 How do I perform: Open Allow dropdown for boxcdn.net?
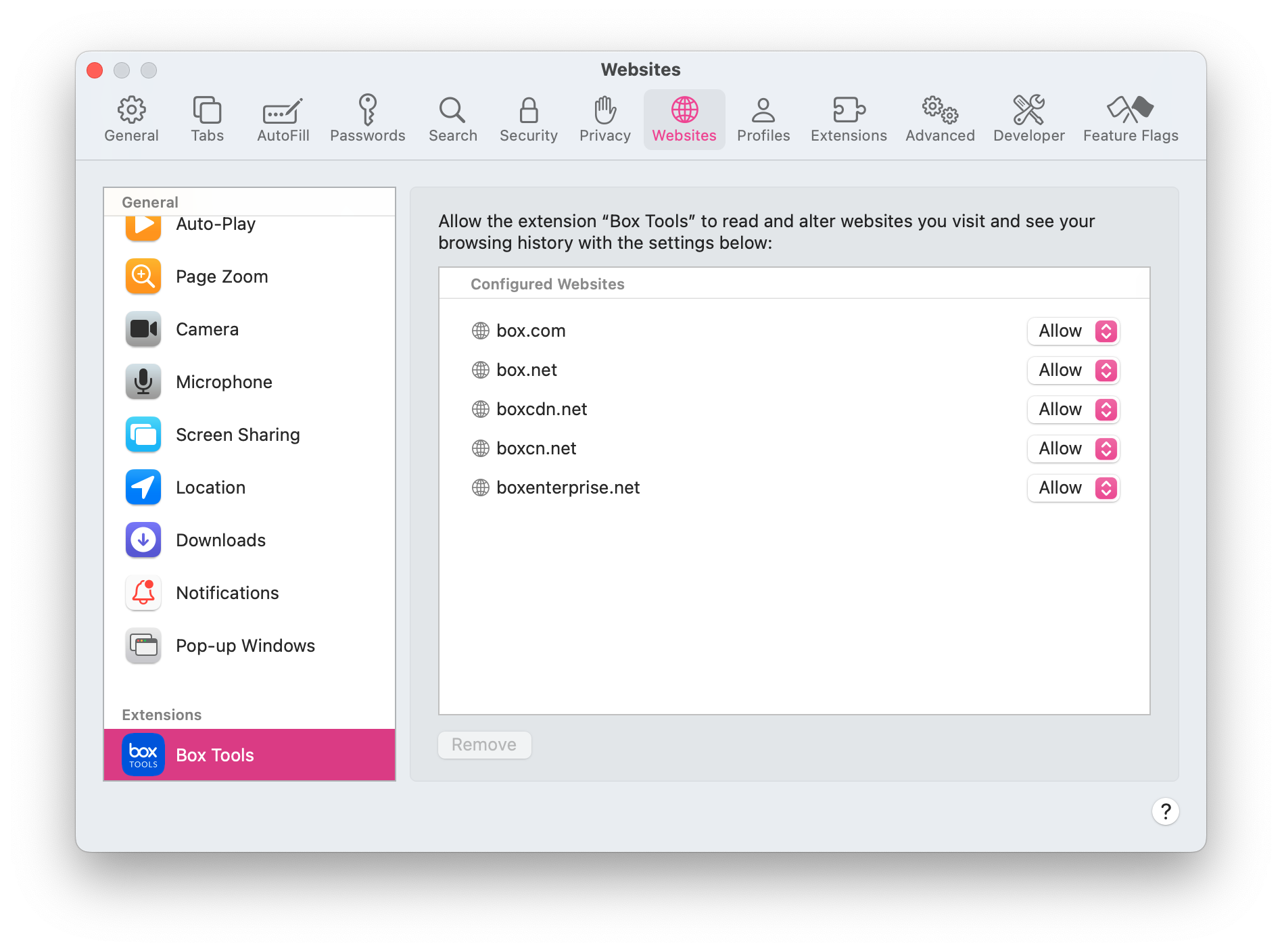point(1073,410)
